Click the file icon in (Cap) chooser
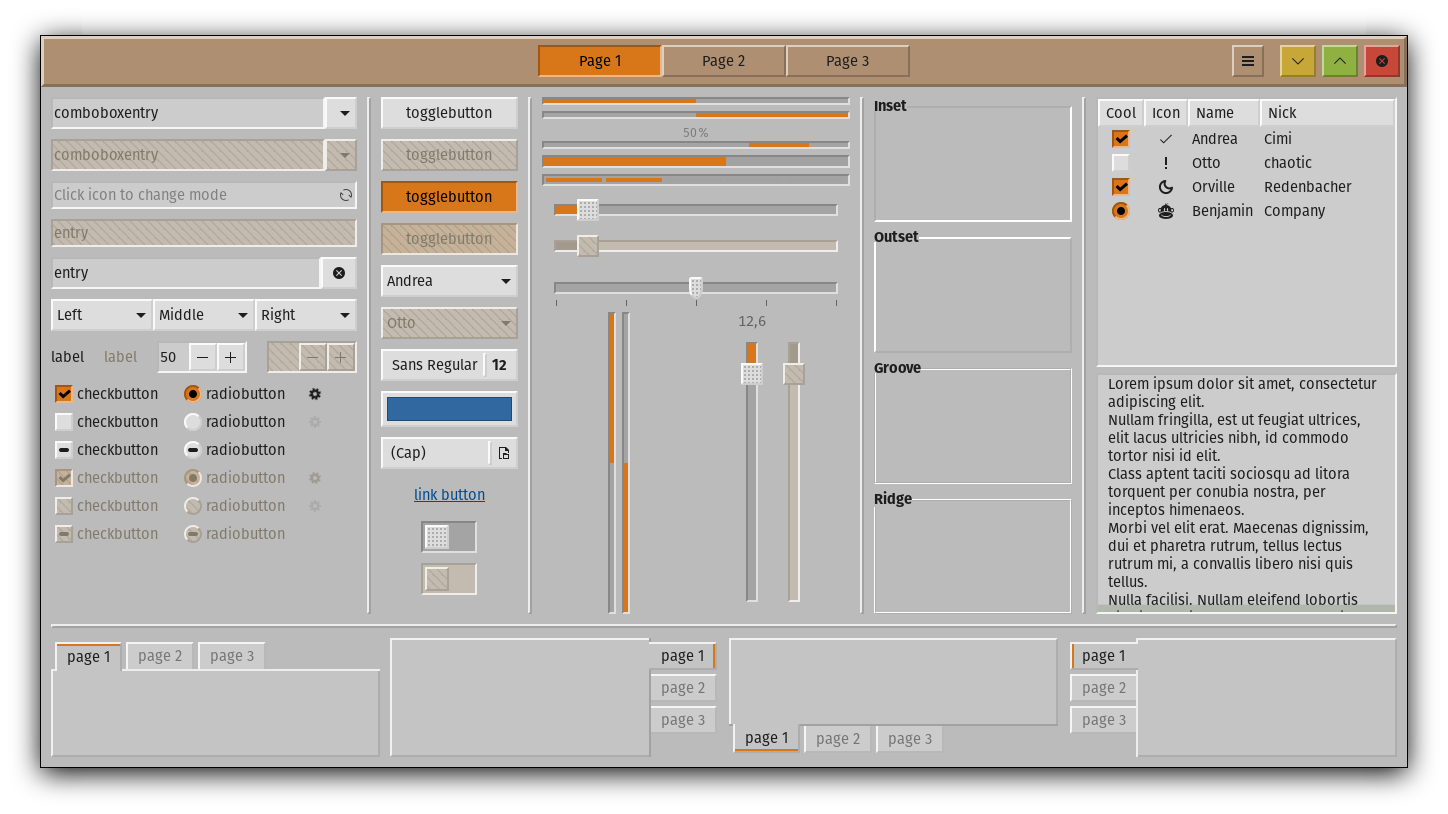 (x=504, y=453)
